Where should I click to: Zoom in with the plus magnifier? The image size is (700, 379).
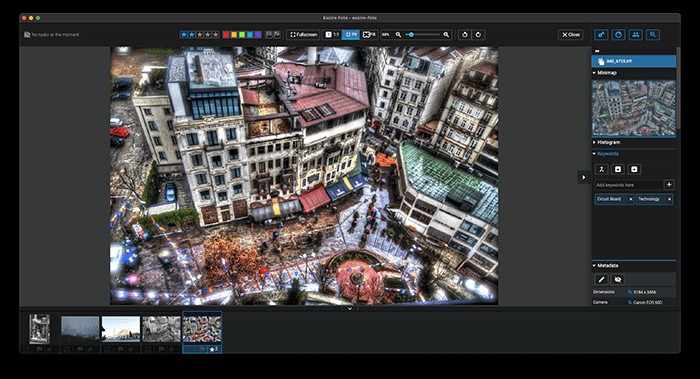(x=446, y=35)
